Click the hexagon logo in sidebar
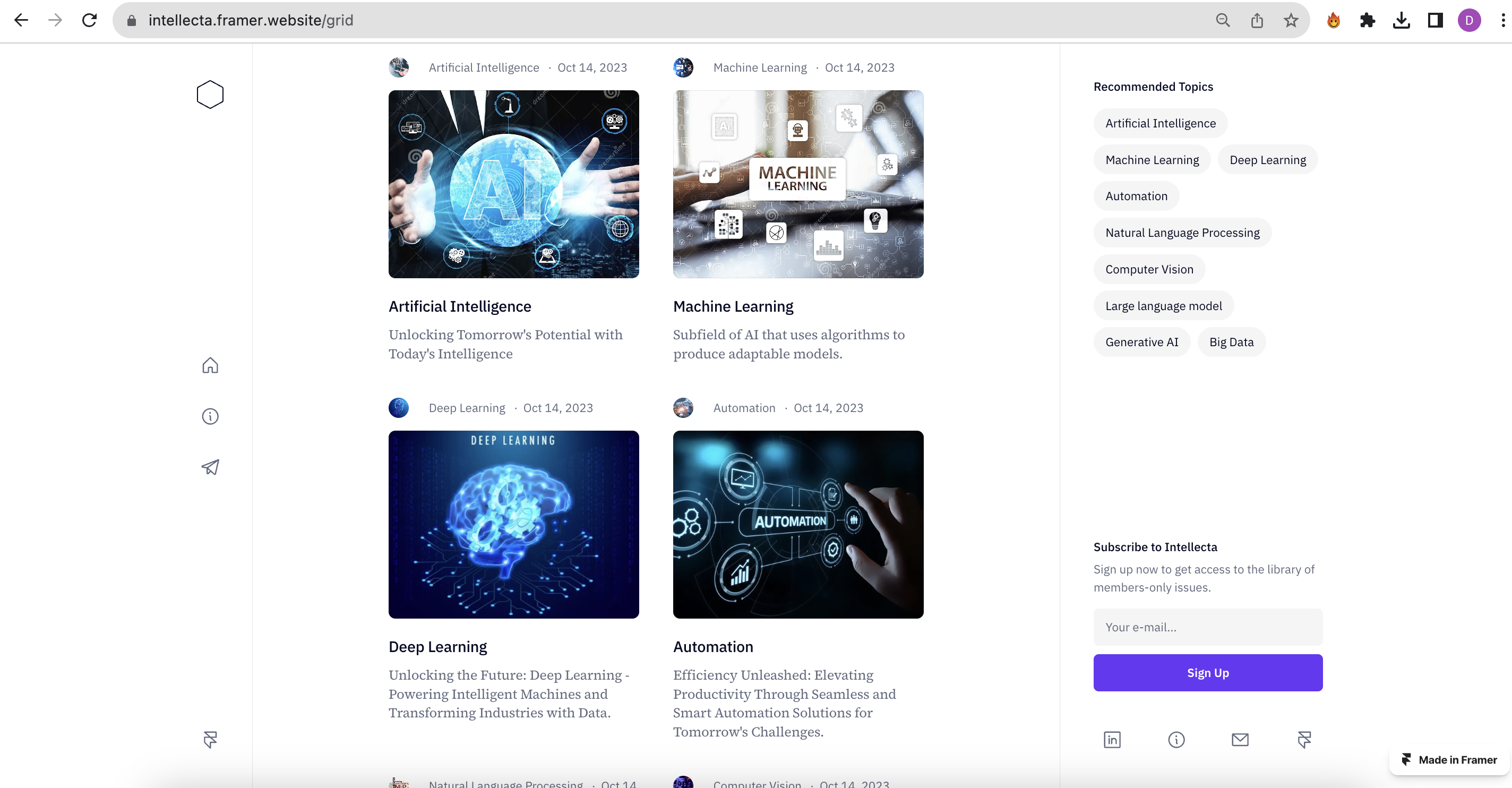This screenshot has width=1512, height=788. point(210,95)
